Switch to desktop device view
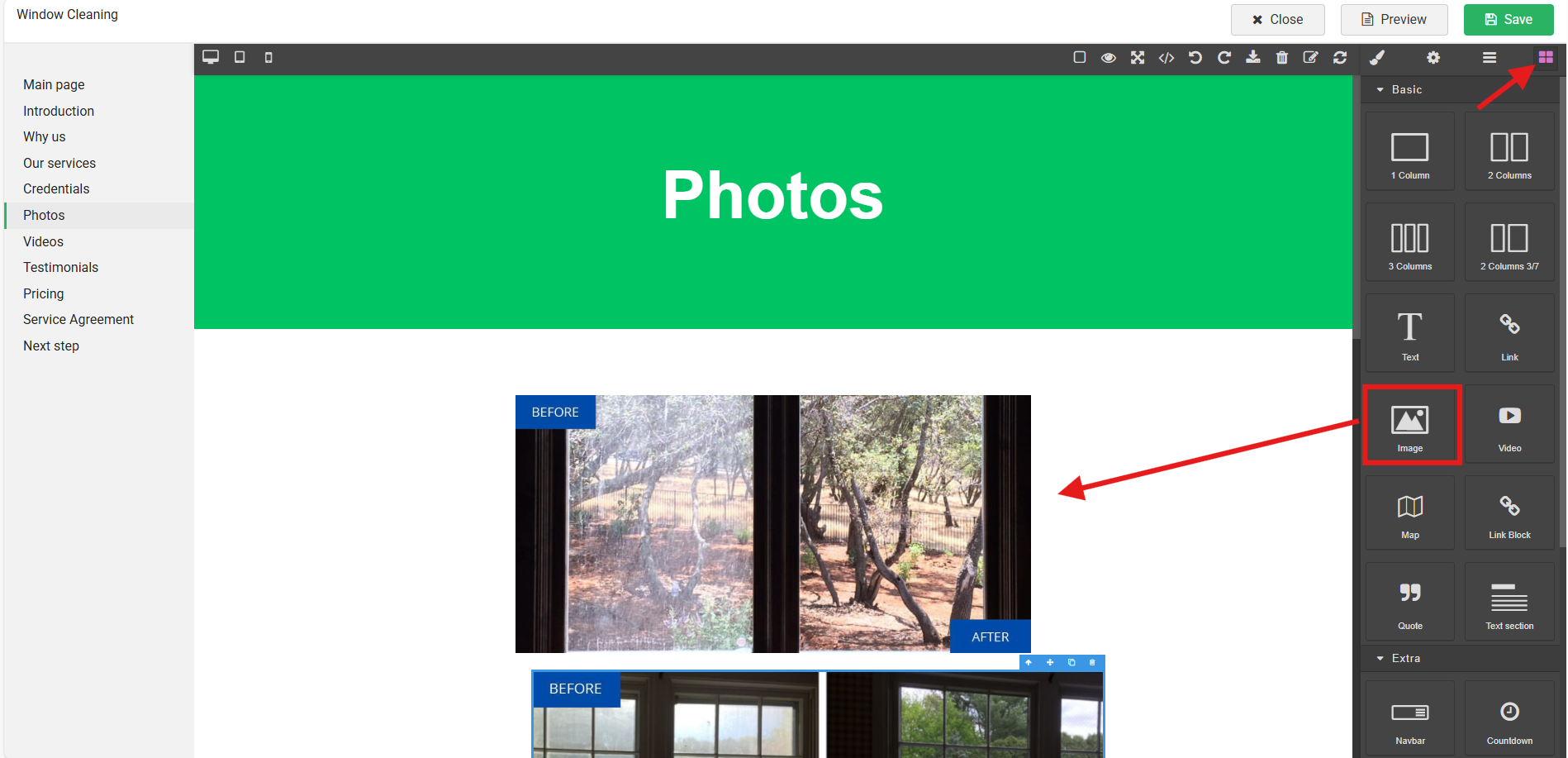Viewport: 1568px width, 758px height. [x=211, y=57]
